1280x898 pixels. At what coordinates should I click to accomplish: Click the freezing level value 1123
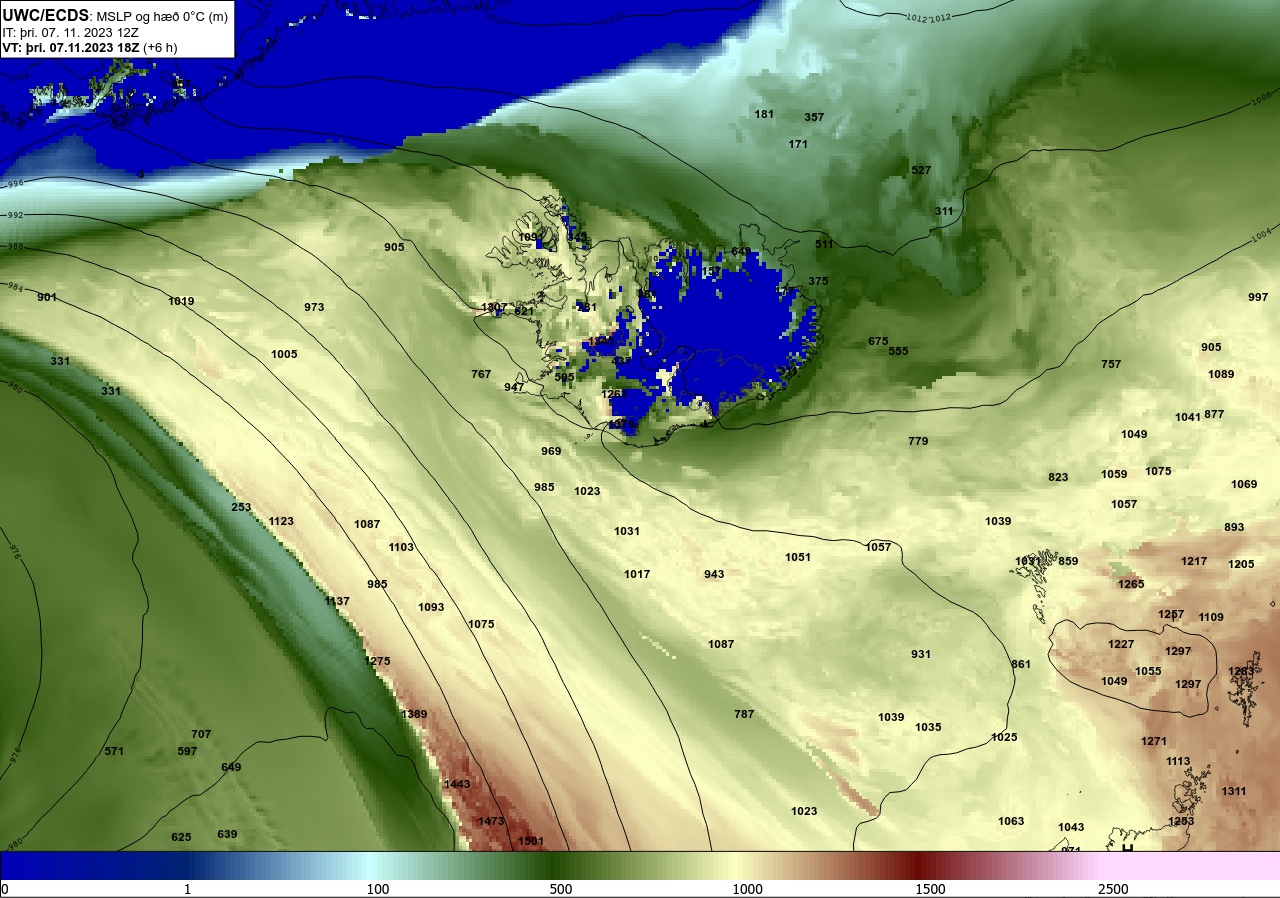[x=281, y=521]
